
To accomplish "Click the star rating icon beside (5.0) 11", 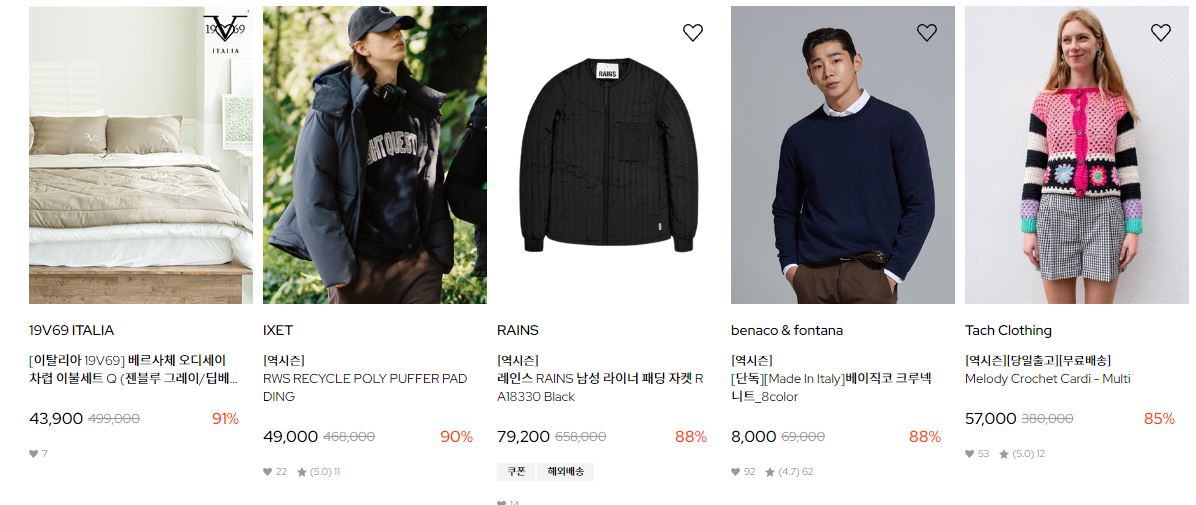I will (302, 472).
